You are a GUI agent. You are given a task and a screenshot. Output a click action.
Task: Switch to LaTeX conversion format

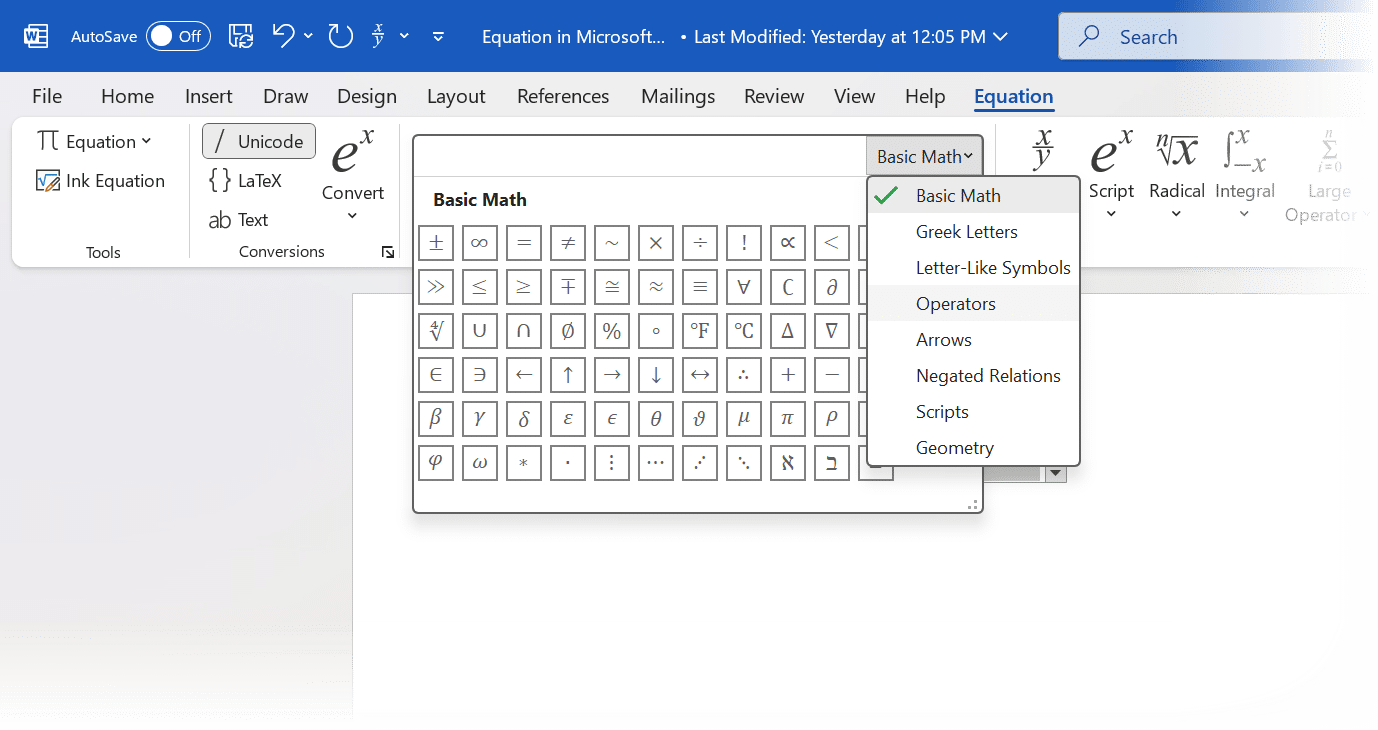point(246,181)
